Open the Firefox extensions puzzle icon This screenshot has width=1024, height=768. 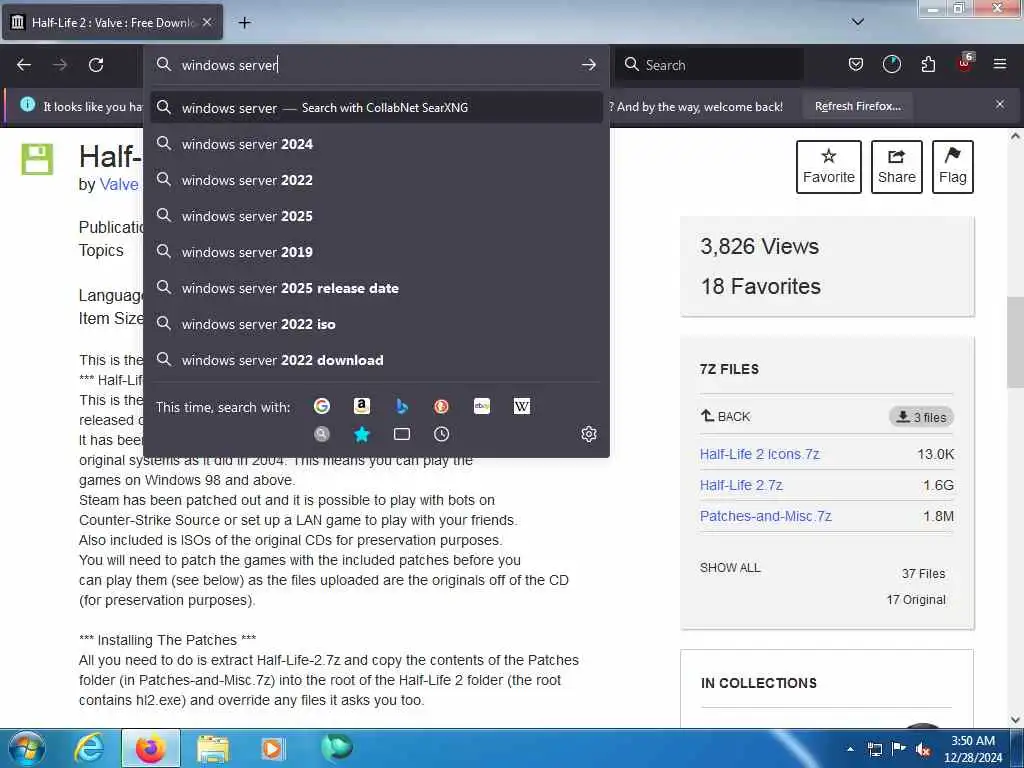[x=928, y=64]
